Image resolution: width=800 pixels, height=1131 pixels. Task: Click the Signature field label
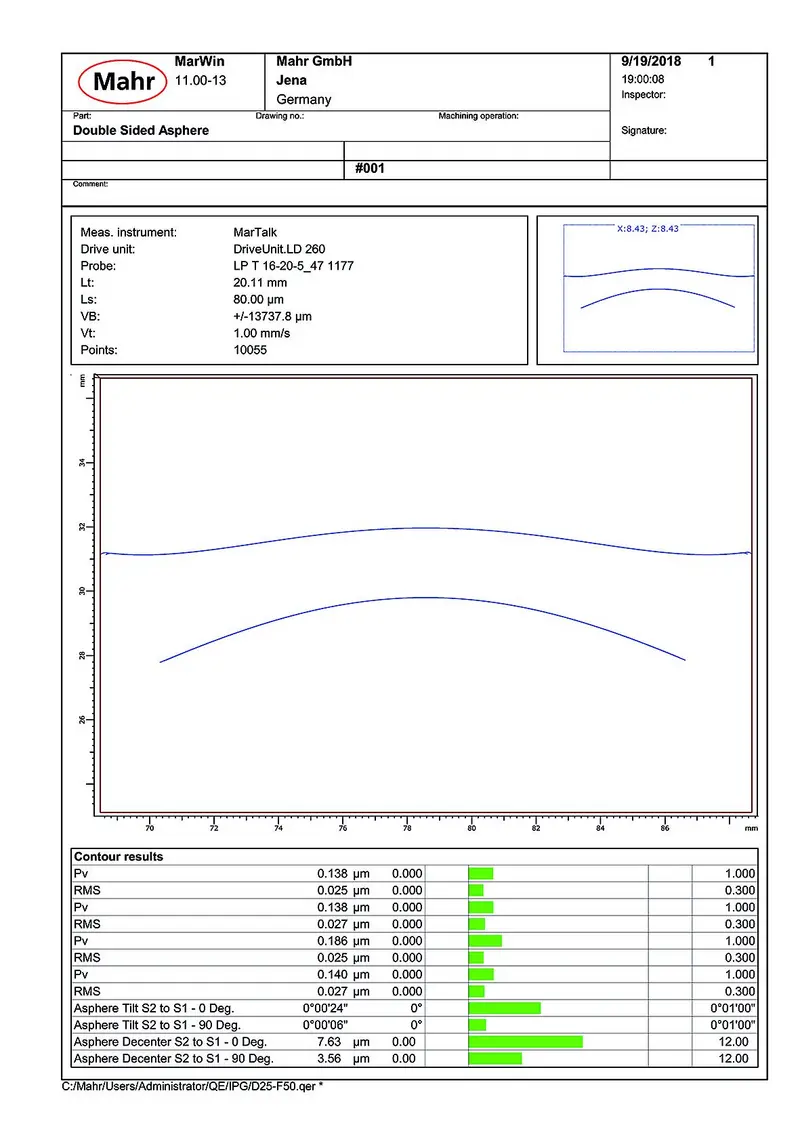[x=644, y=131]
